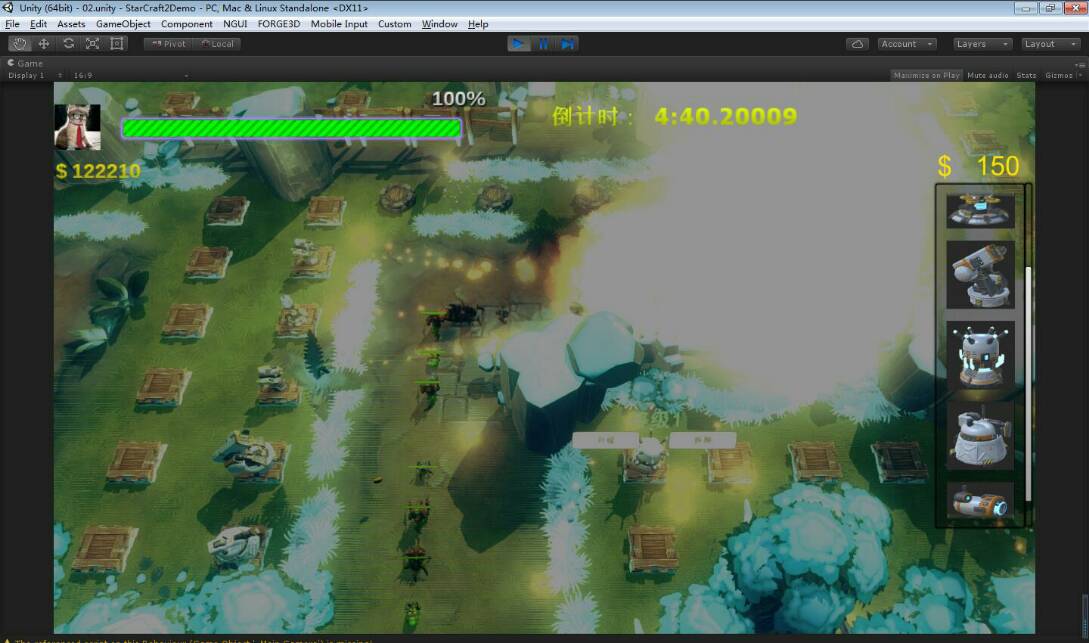This screenshot has width=1089, height=643.
Task: Pick the robot-head turret with antennae
Action: (x=980, y=354)
